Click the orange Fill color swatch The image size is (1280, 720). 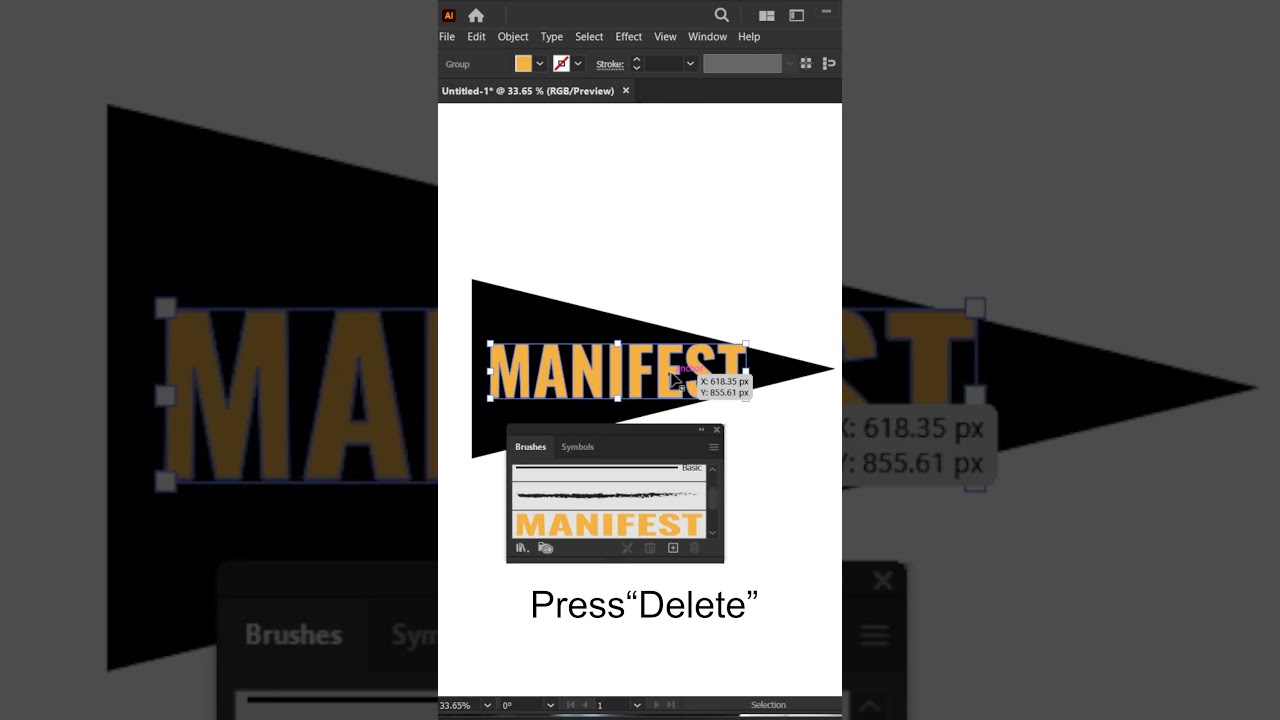[x=523, y=63]
